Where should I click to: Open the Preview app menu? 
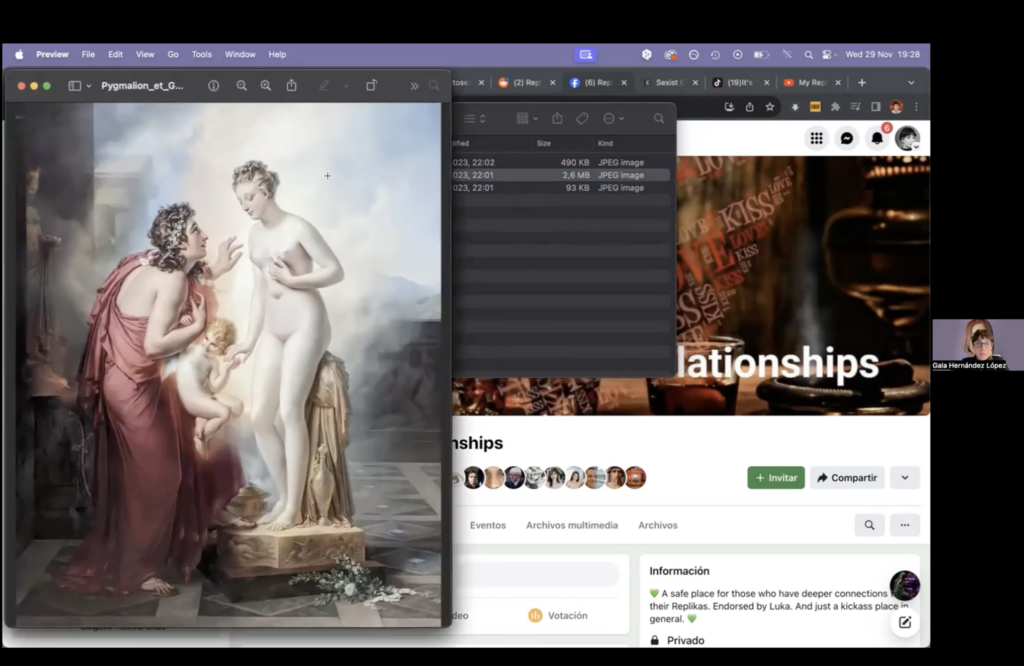coord(52,55)
